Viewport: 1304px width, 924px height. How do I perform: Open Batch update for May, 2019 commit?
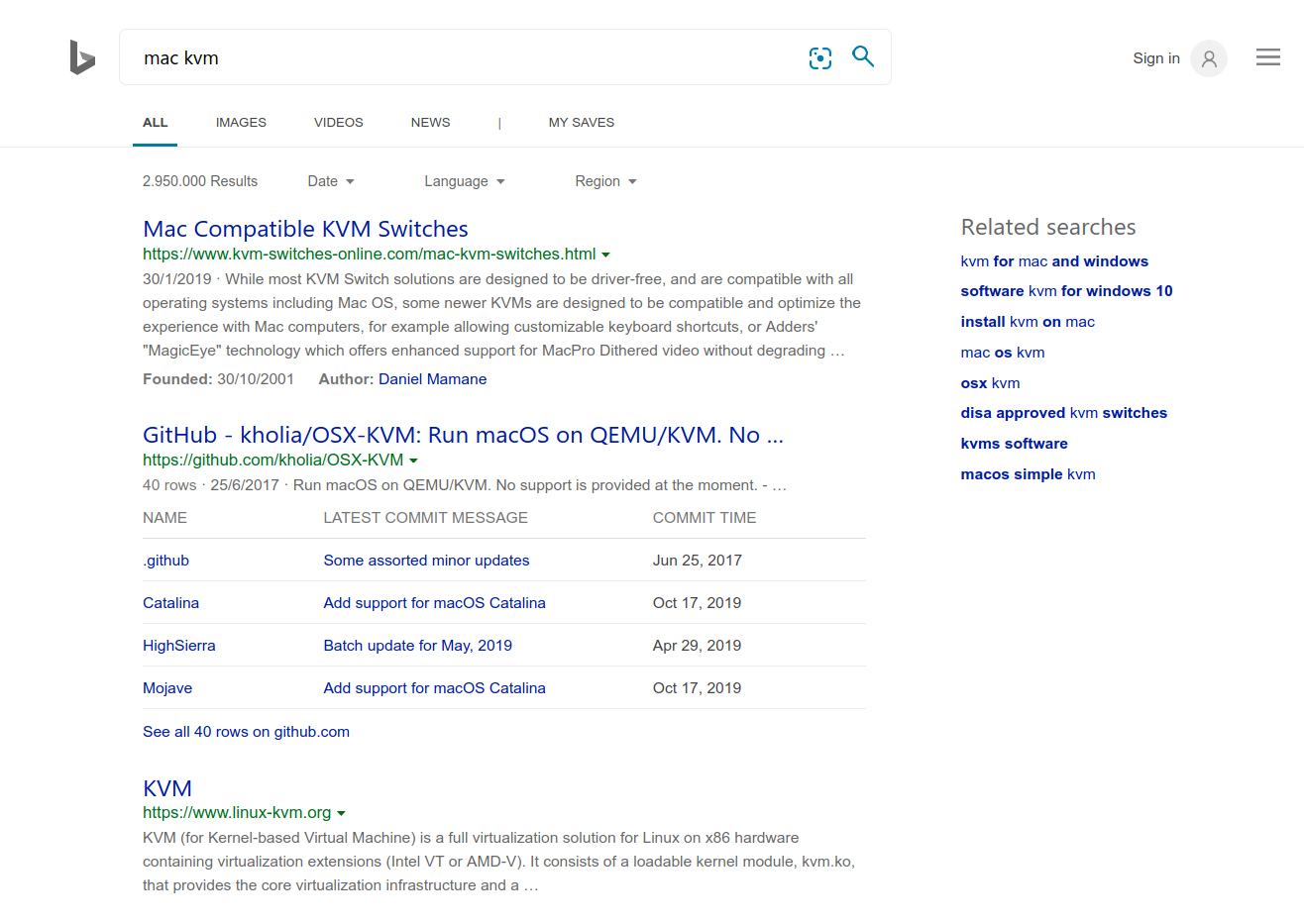(x=417, y=646)
